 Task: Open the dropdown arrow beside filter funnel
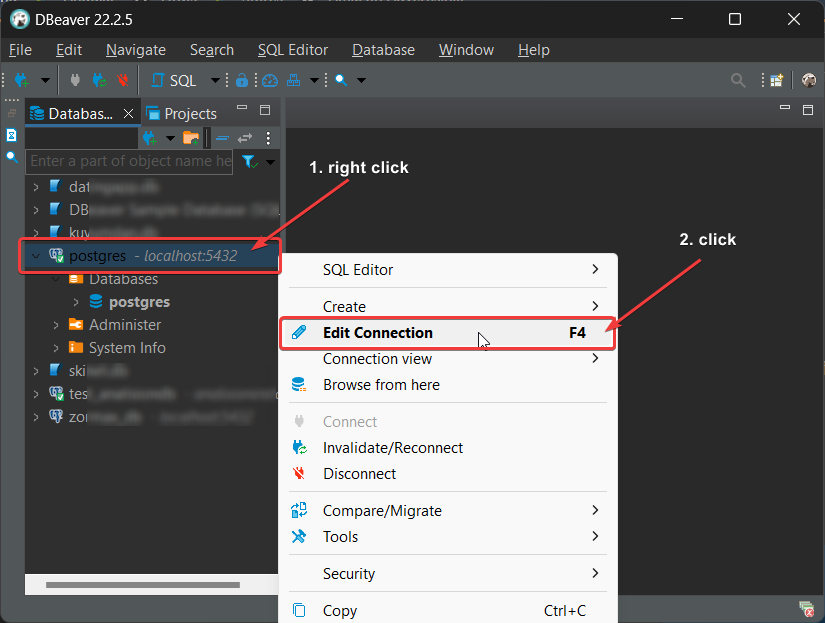point(270,162)
